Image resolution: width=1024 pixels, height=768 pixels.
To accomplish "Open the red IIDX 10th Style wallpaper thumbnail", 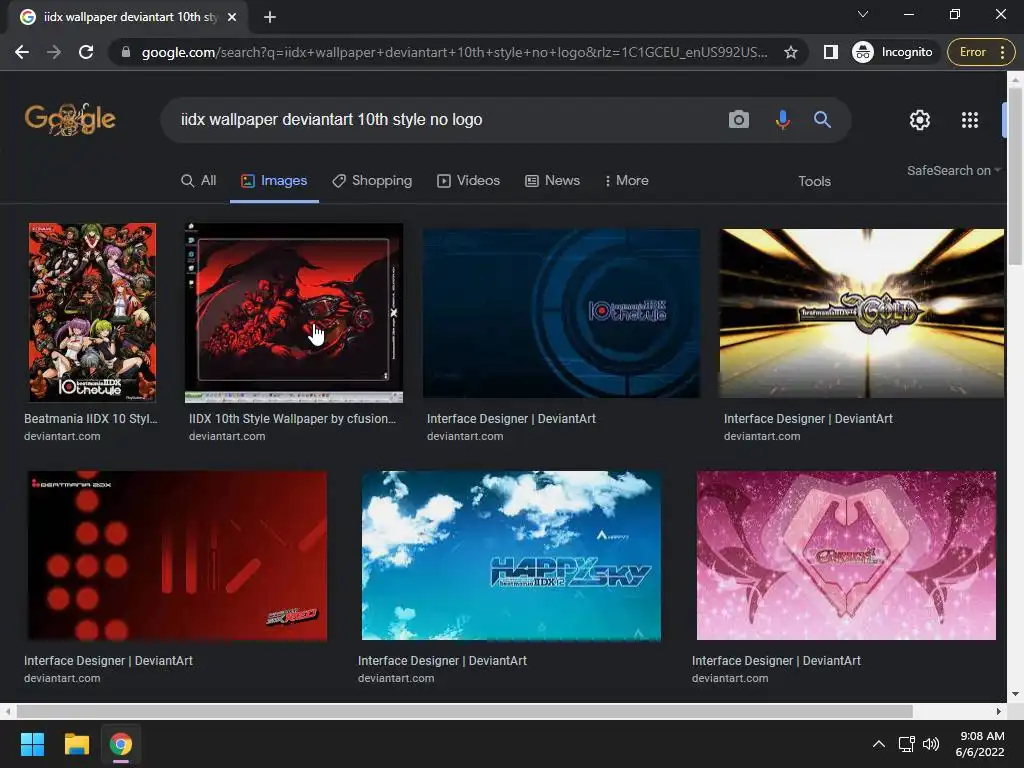I will [x=294, y=312].
